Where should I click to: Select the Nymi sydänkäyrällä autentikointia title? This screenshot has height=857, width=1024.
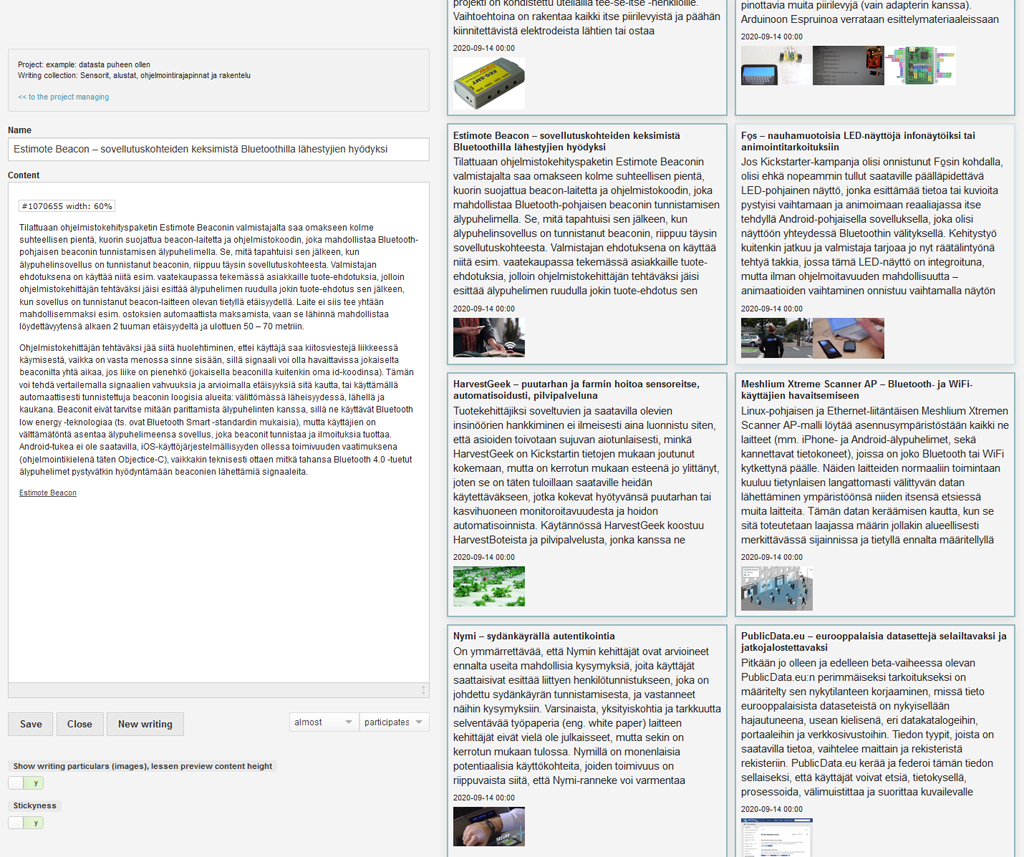click(x=534, y=636)
